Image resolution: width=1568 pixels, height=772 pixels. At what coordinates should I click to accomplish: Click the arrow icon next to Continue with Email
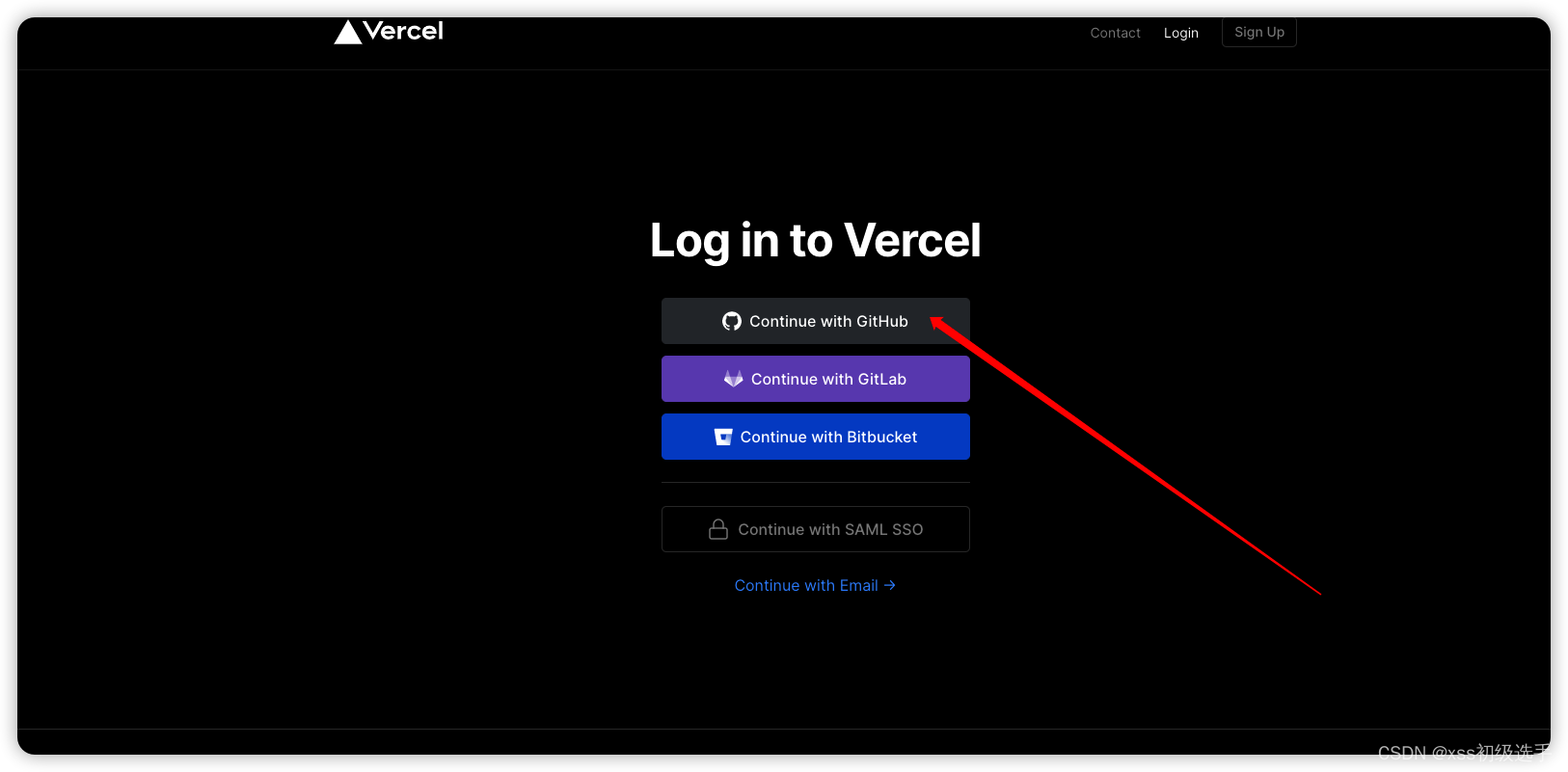pyautogui.click(x=888, y=585)
